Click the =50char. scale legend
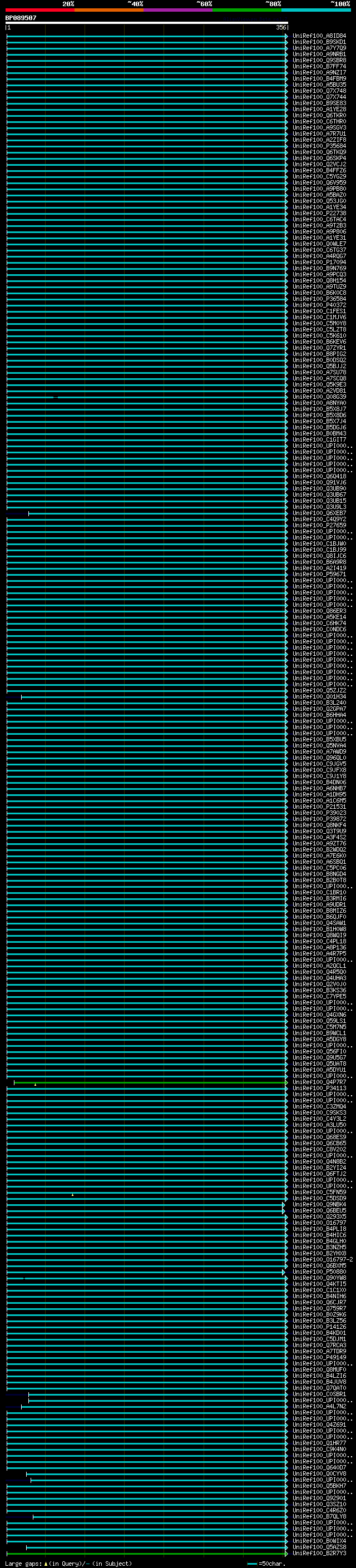356x1568 pixels. click(266, 1563)
